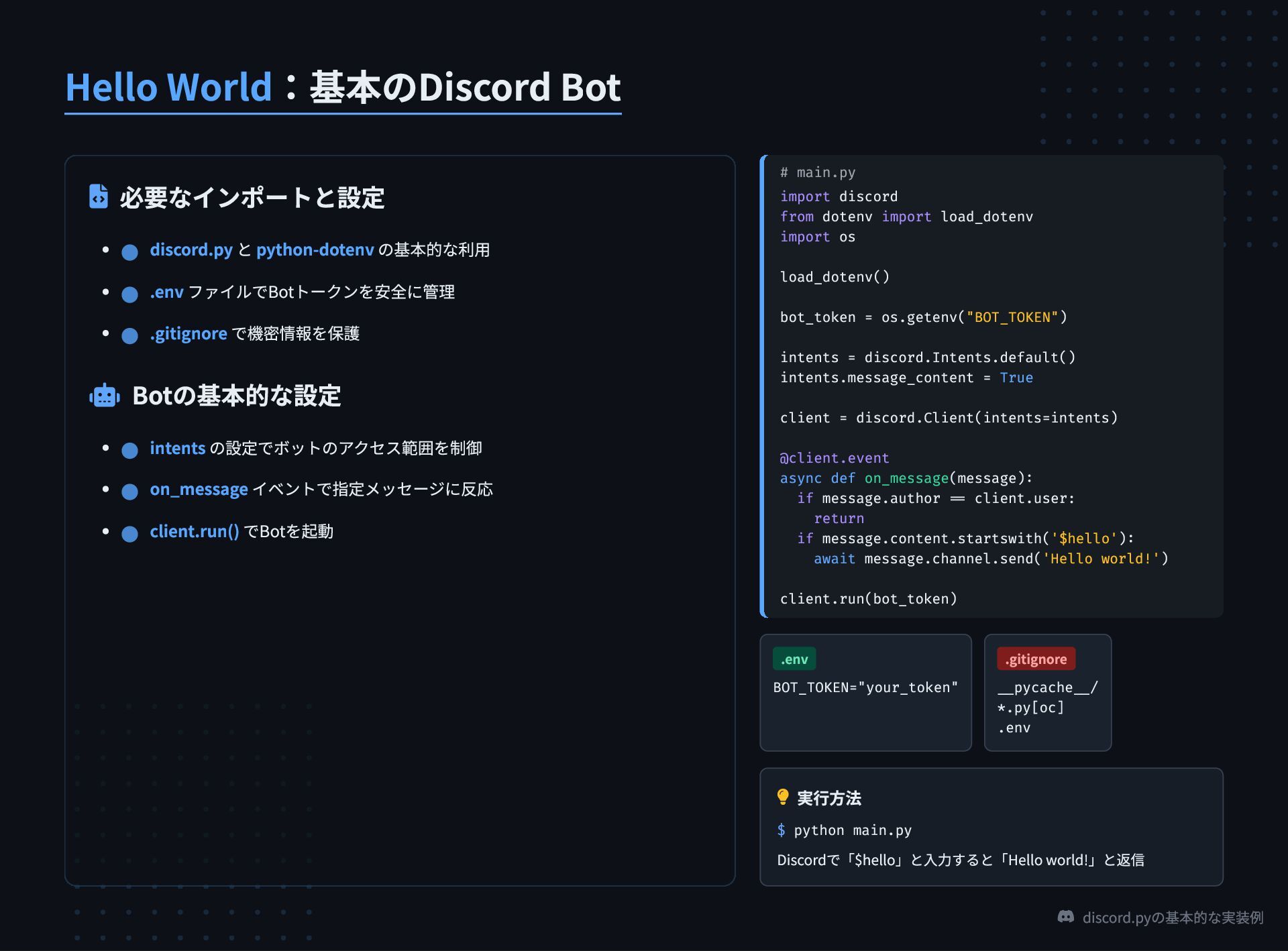Image resolution: width=1288 pixels, height=951 pixels.
Task: Click the 'import discord' code line
Action: 839,197
